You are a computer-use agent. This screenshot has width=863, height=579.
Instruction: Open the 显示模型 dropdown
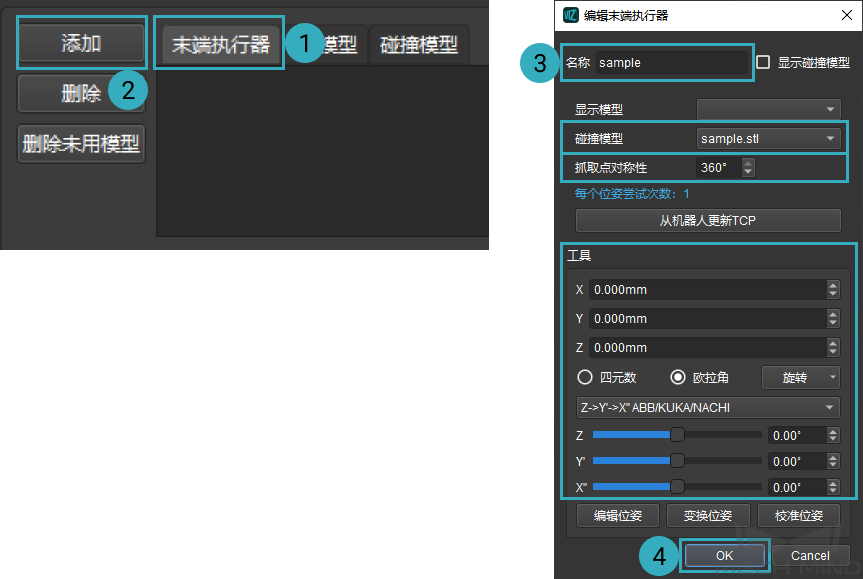[768, 110]
